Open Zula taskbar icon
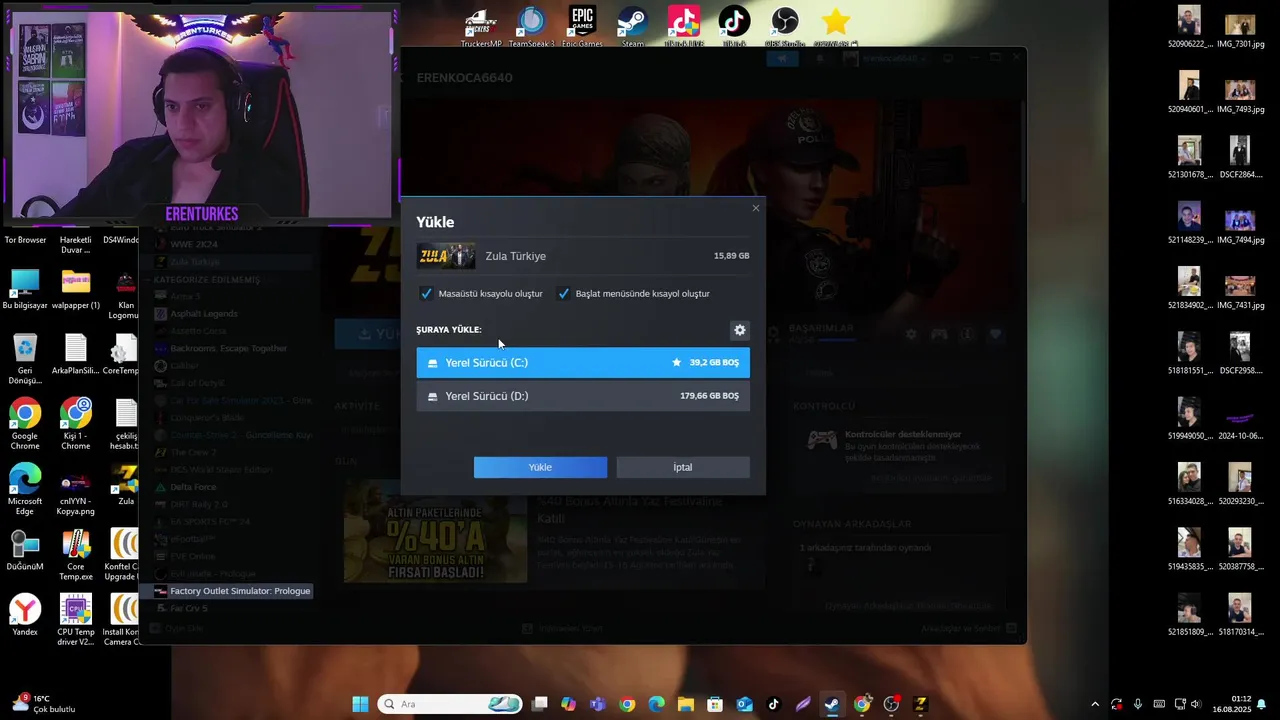 point(920,704)
